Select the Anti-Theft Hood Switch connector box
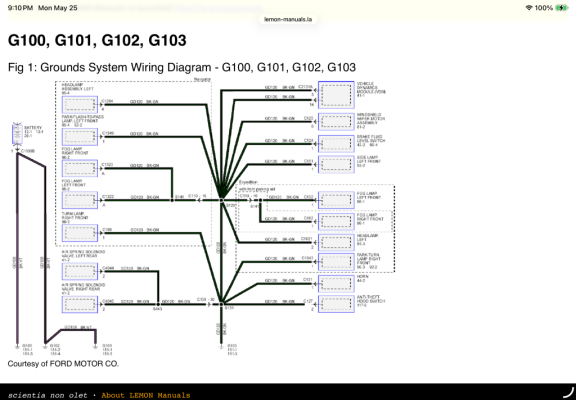Viewport: 576px width, 400px height. click(x=336, y=304)
